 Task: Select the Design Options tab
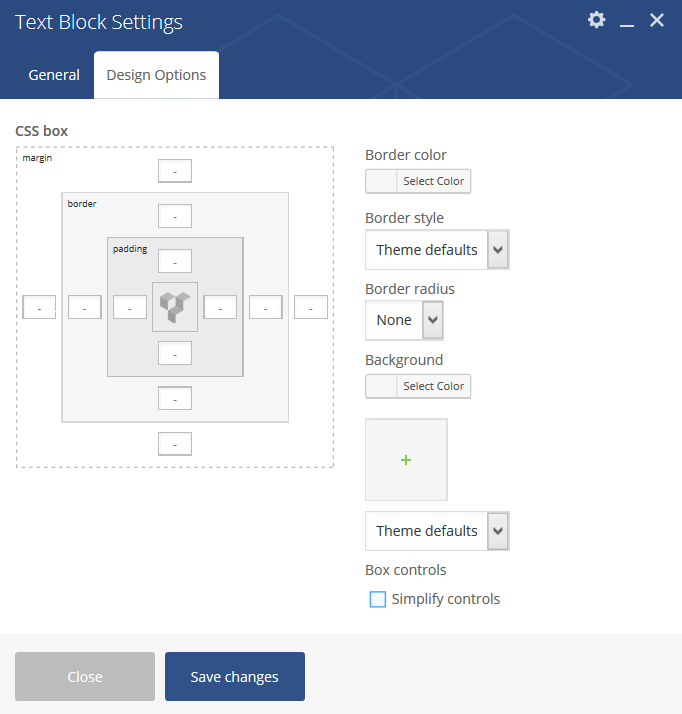click(x=156, y=75)
